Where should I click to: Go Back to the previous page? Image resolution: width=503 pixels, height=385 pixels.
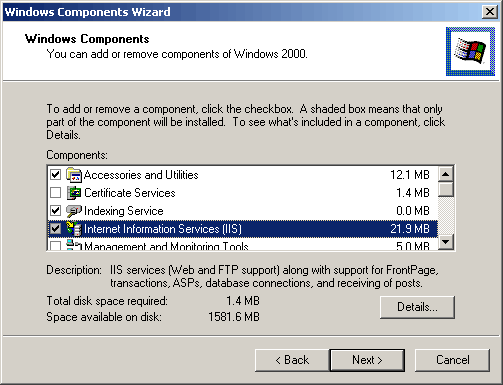click(x=292, y=360)
